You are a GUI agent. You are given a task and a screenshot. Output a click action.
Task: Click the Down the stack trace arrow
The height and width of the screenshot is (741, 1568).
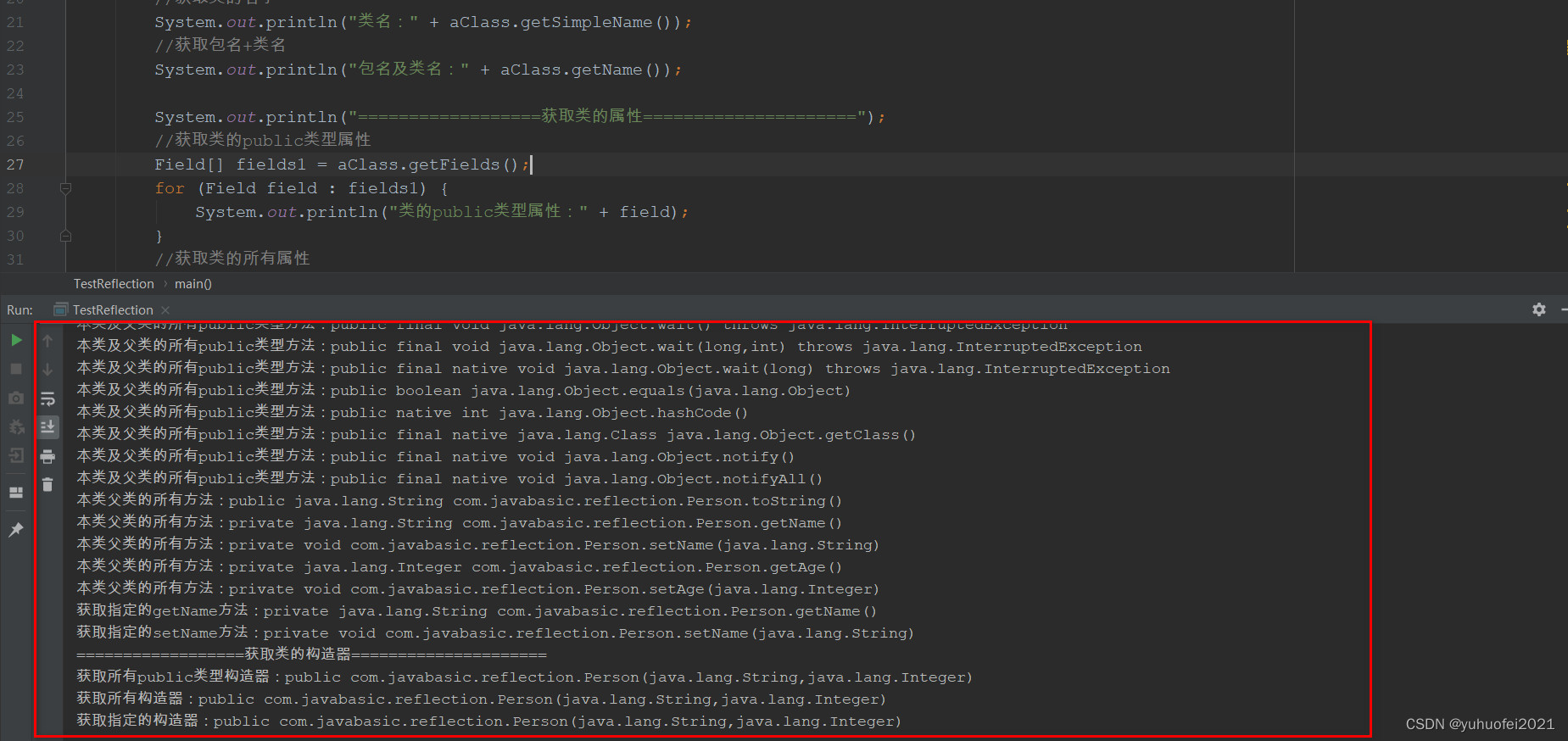coord(47,370)
